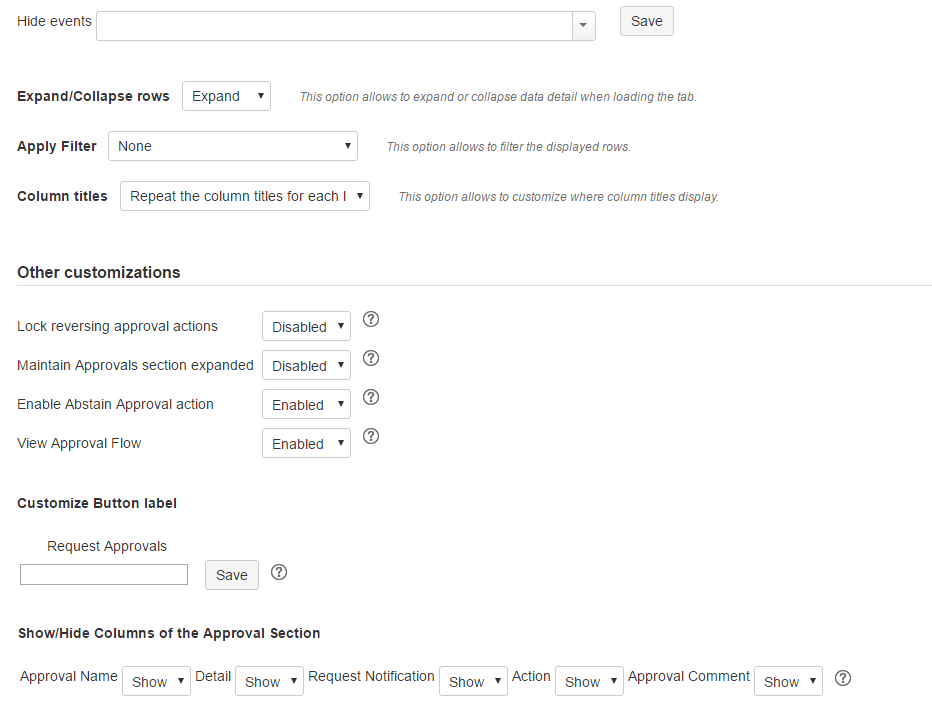
Task: Change Maintain Approvals section expanded setting
Action: pos(306,365)
